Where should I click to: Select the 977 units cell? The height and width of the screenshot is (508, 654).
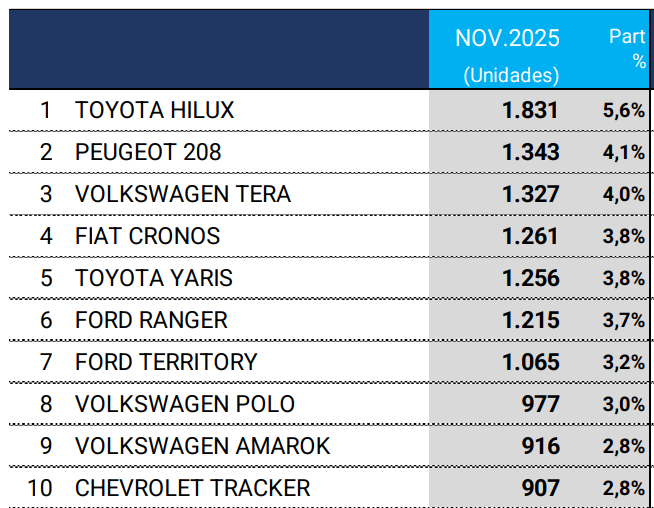coord(540,404)
